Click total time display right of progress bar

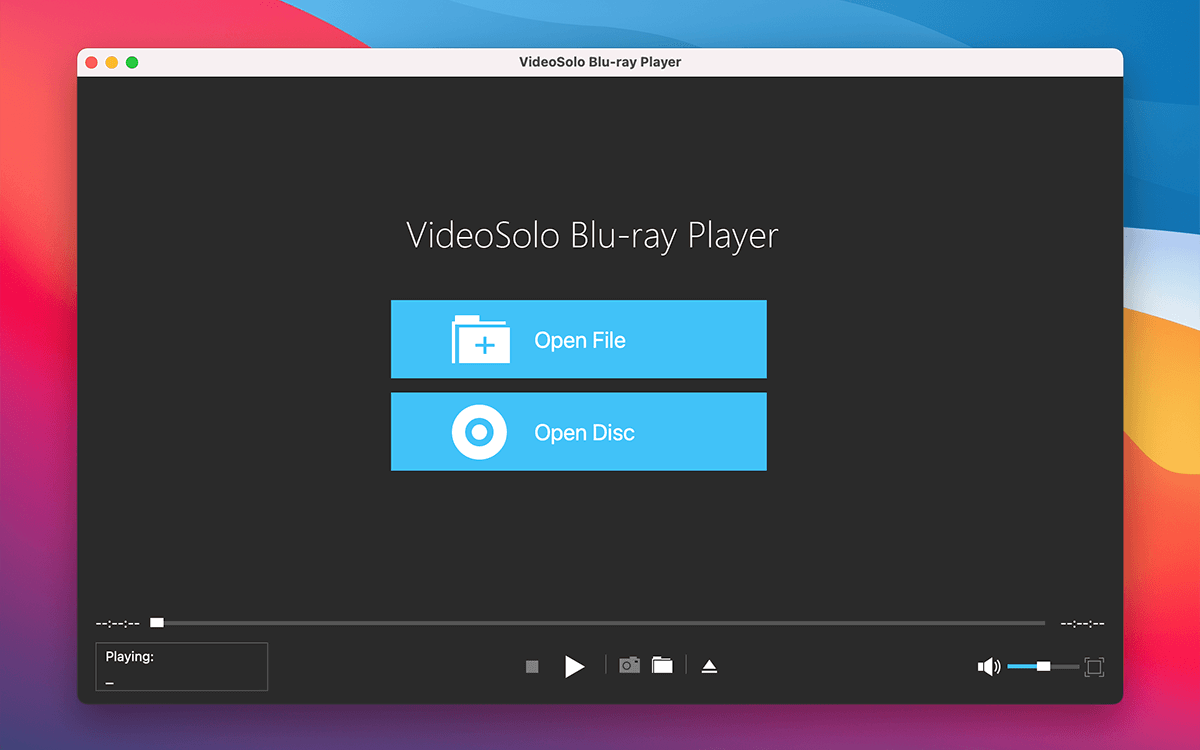pyautogui.click(x=1082, y=623)
